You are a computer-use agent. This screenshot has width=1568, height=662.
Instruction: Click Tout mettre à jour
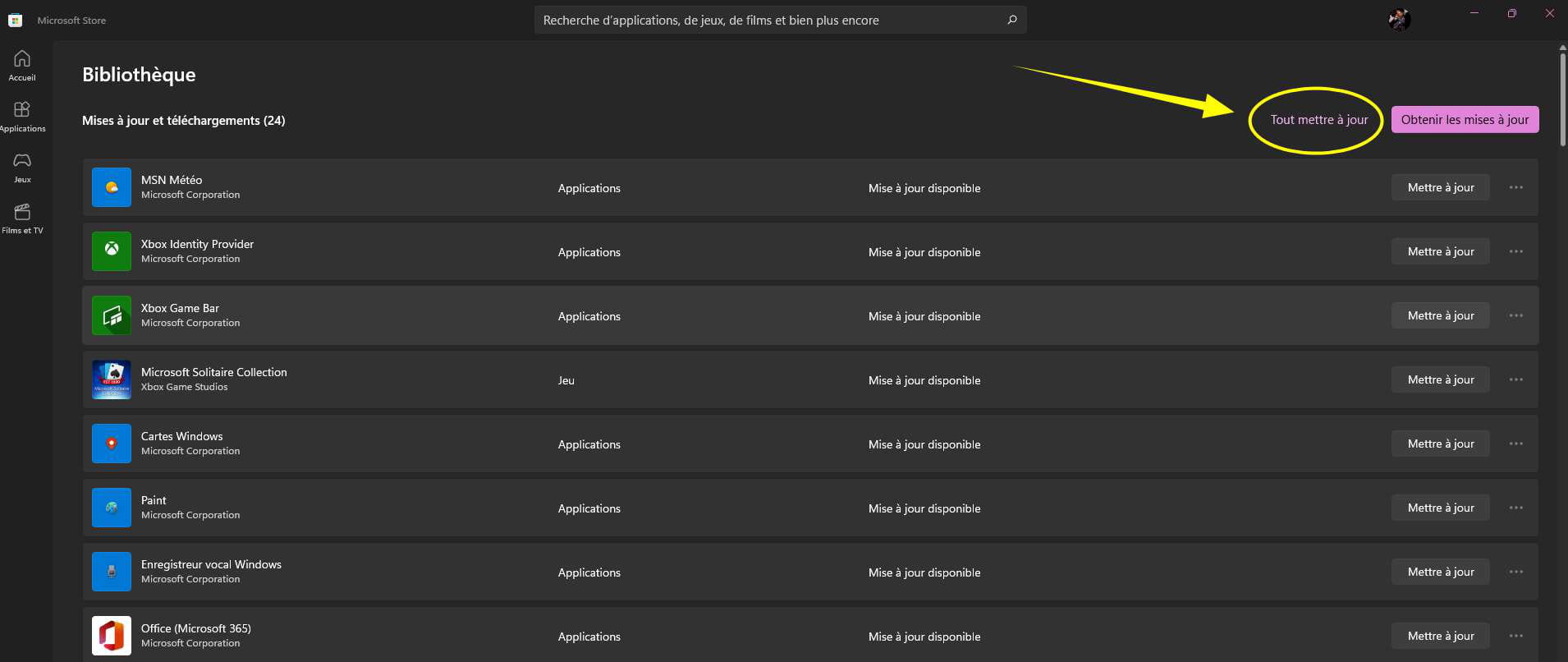(1319, 120)
